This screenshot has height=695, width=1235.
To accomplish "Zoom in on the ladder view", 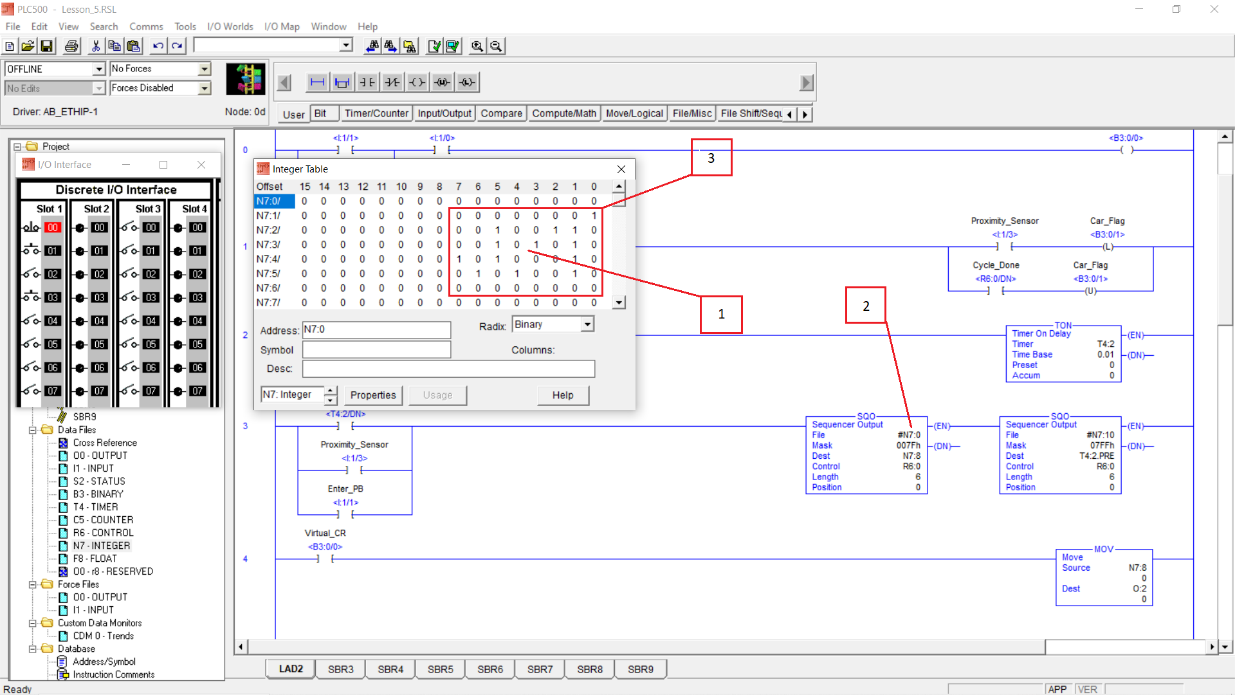I will pos(478,46).
